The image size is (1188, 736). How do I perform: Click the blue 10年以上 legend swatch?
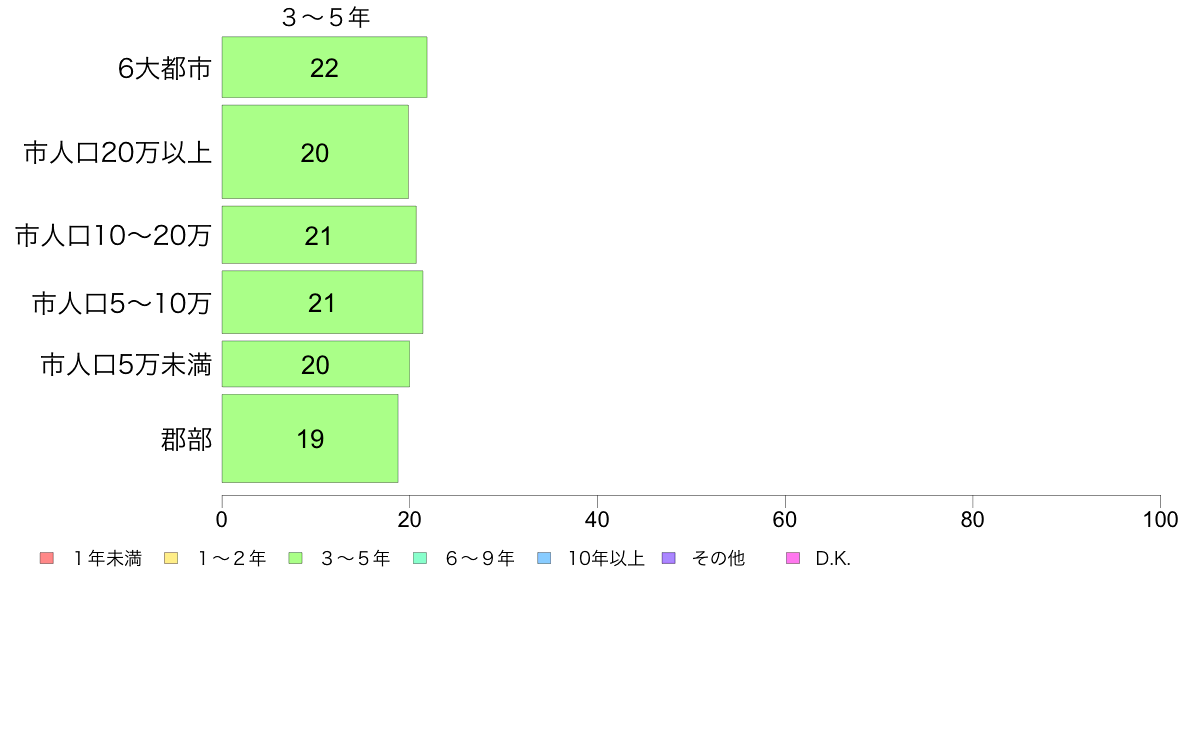(544, 559)
